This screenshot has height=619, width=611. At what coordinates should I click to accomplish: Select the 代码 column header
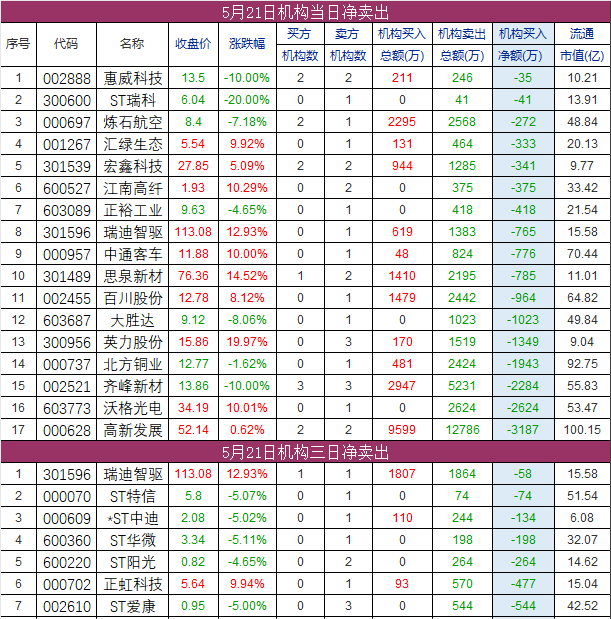pos(66,44)
